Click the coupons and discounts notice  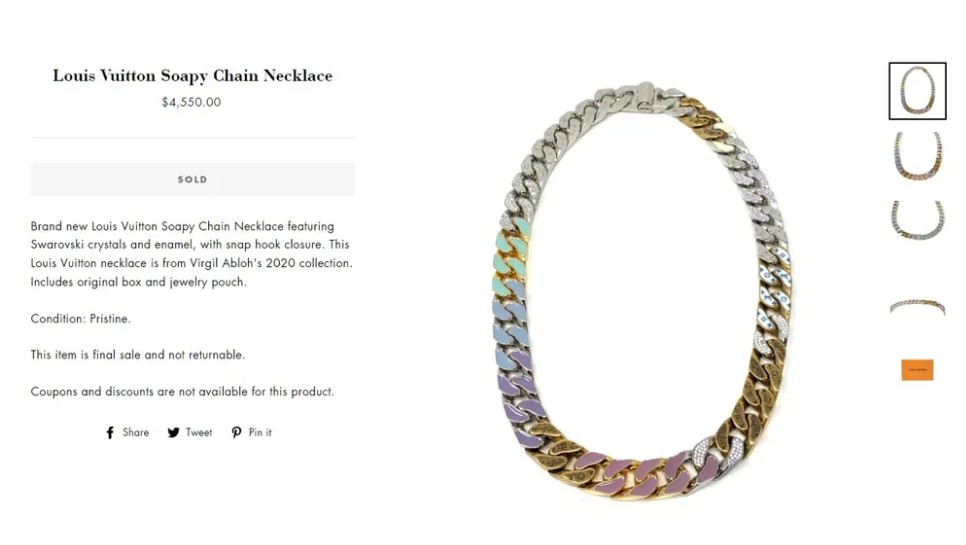coord(182,392)
